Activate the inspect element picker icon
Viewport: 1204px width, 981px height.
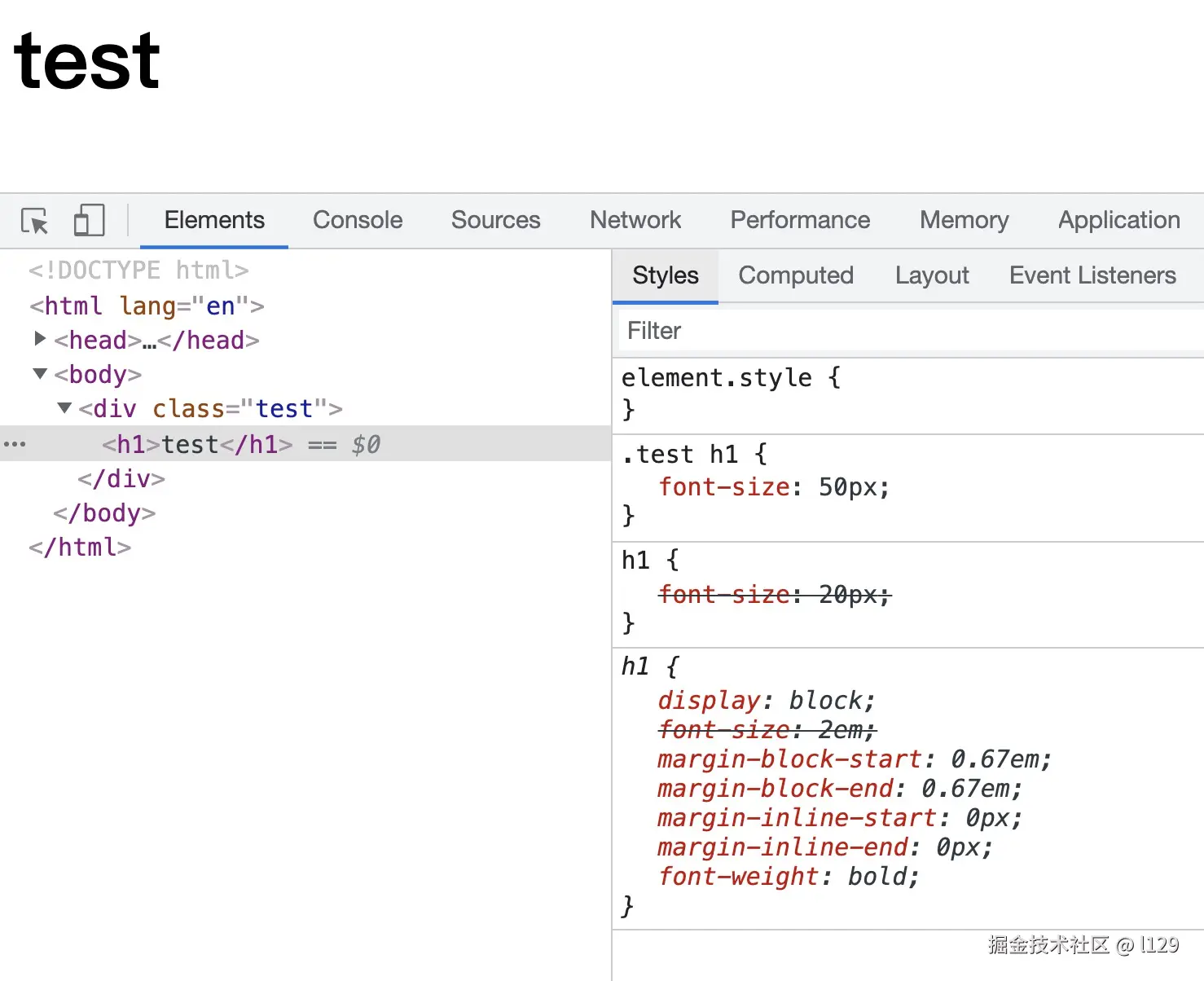click(34, 221)
